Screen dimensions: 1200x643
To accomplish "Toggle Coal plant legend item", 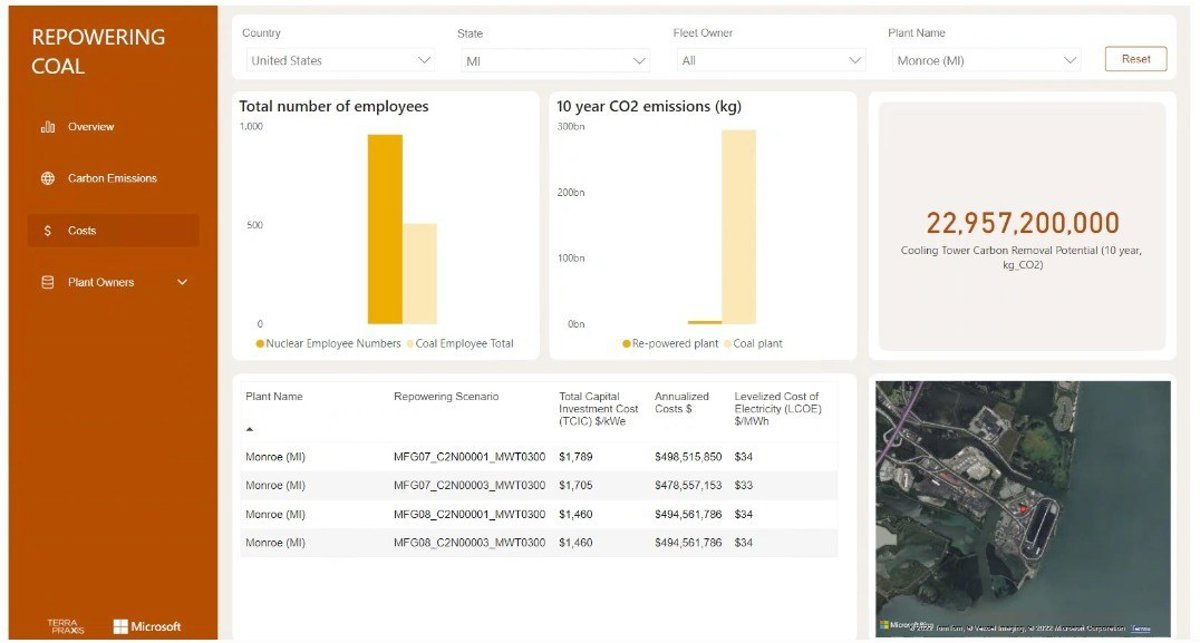I will [x=757, y=344].
